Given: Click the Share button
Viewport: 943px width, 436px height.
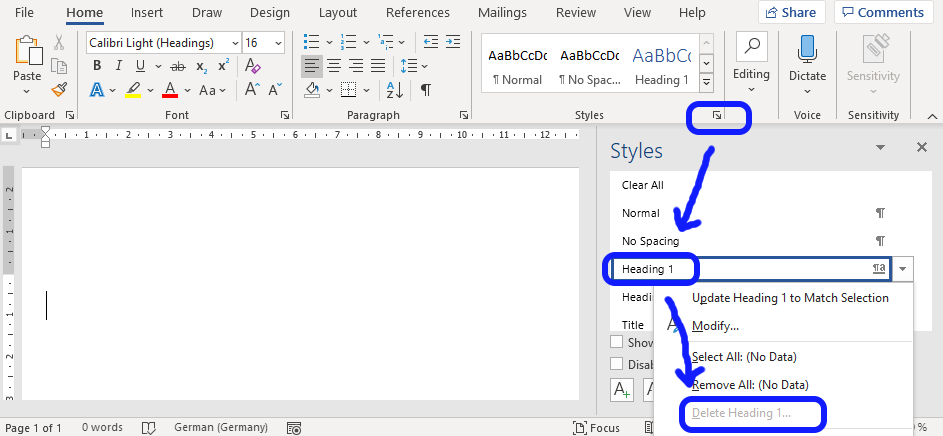Looking at the screenshot, I should coord(791,12).
